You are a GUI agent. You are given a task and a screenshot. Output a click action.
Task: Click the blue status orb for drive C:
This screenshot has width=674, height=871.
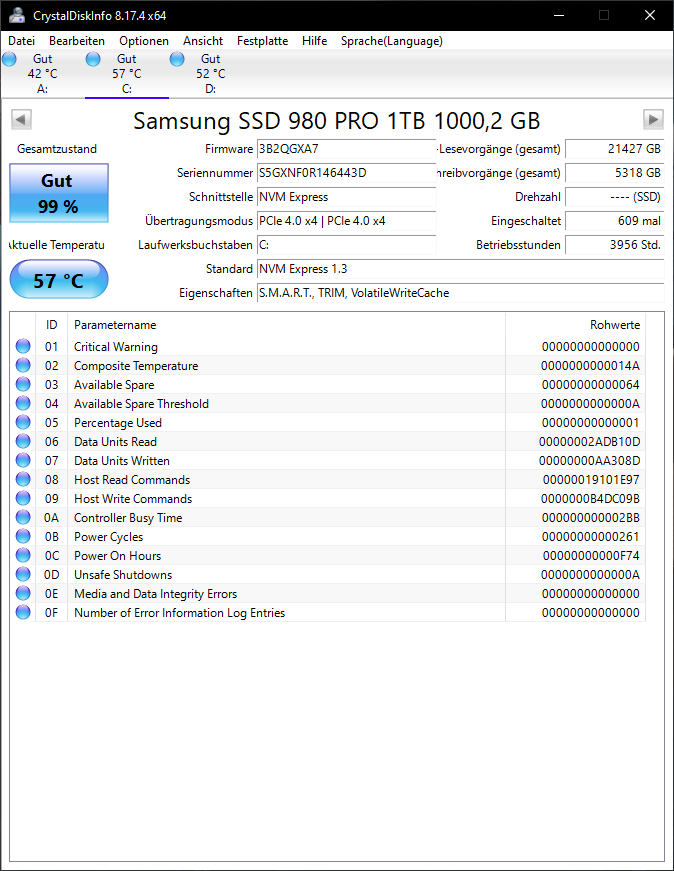[93, 59]
